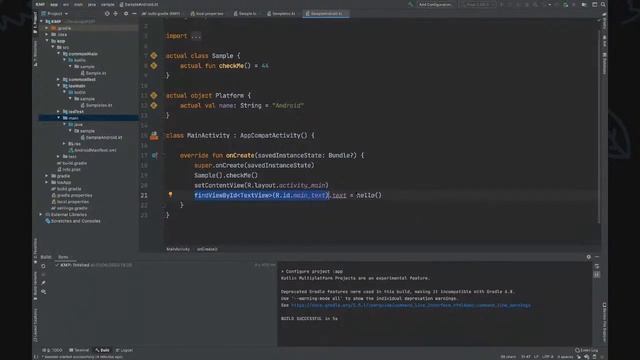The width and height of the screenshot is (640, 360).
Task: Click the magnifier icon in Build panel sidebar
Action: [43, 291]
